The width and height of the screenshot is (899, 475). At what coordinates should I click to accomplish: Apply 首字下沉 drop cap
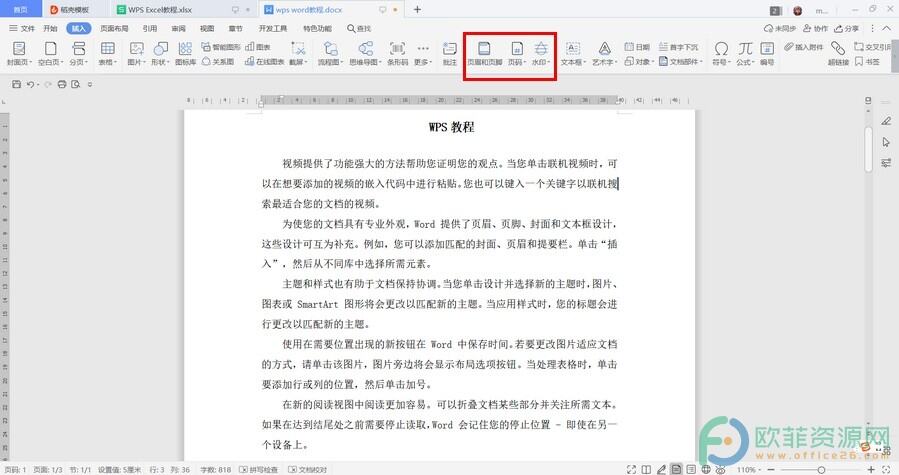click(678, 47)
